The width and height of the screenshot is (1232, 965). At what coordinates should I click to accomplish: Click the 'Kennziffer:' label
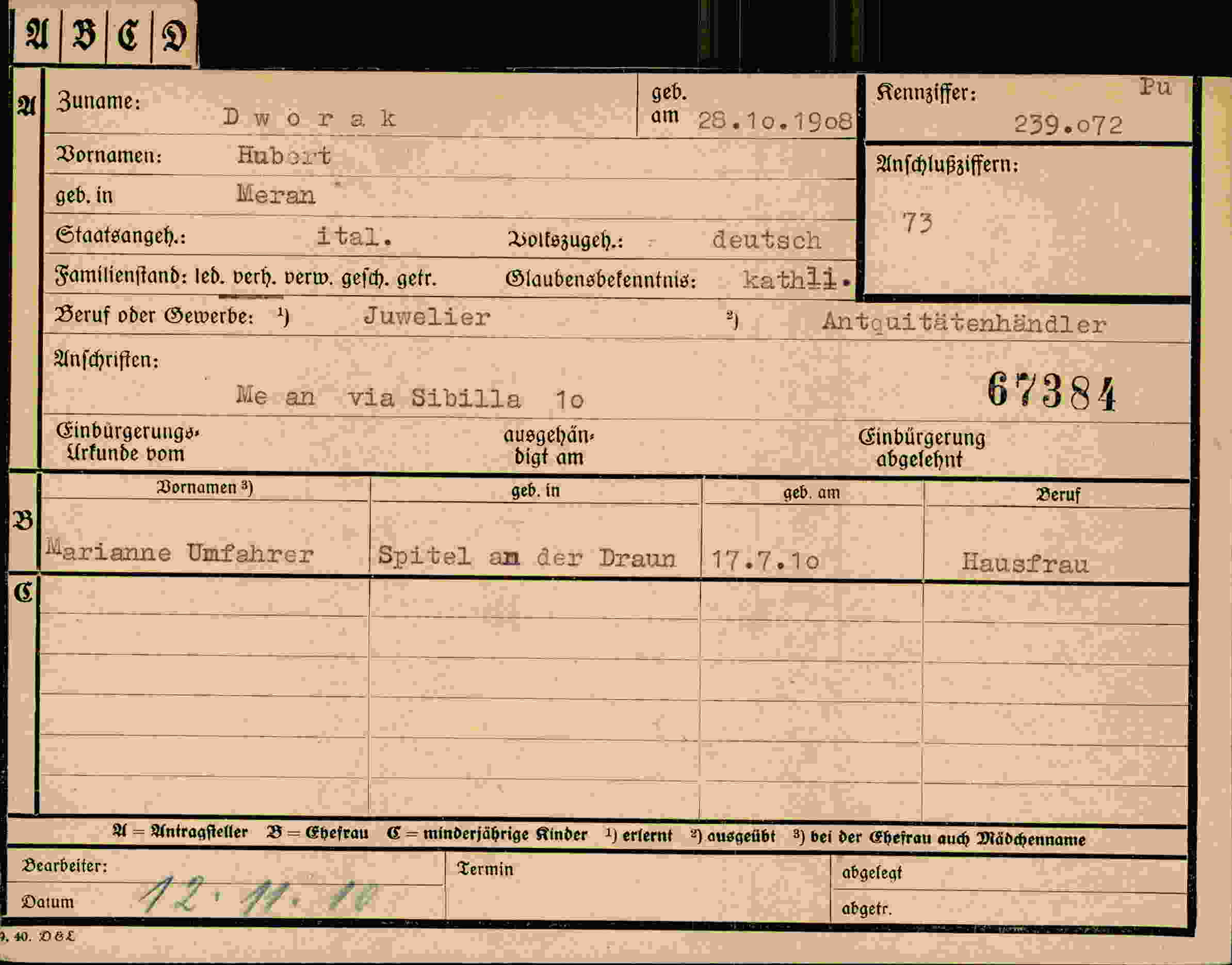tap(927, 93)
